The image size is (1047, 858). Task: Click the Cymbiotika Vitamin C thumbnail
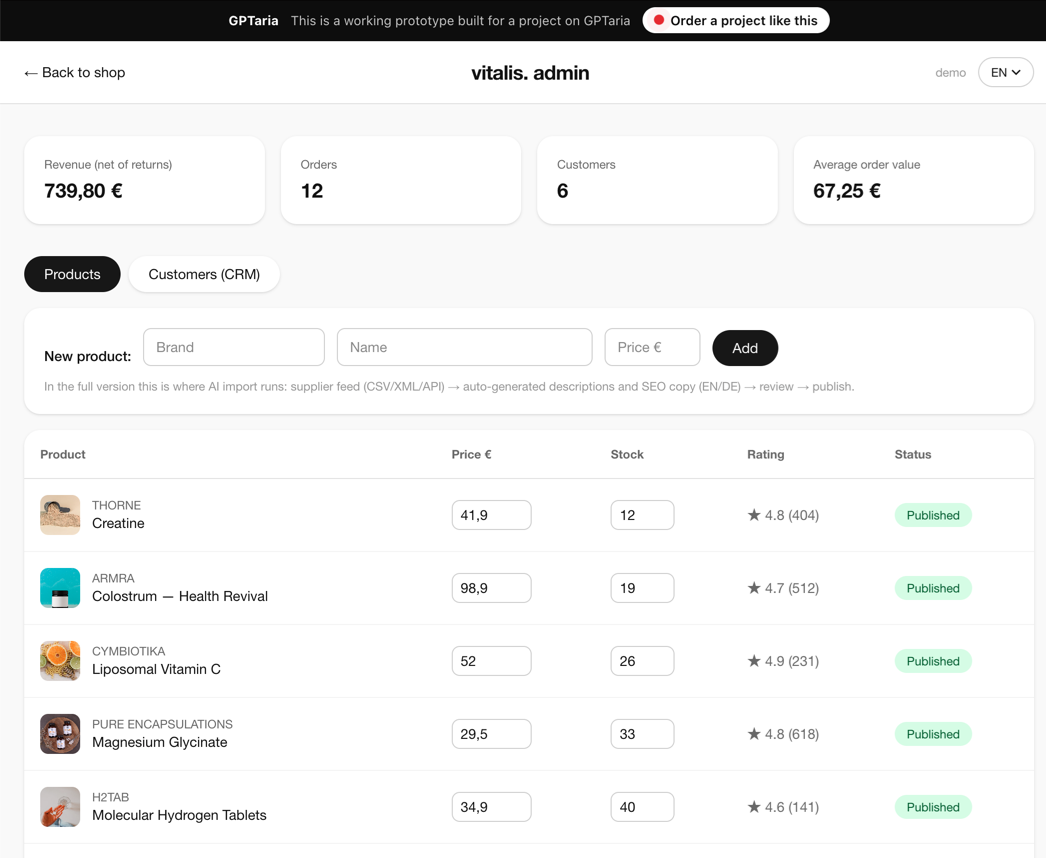(60, 660)
